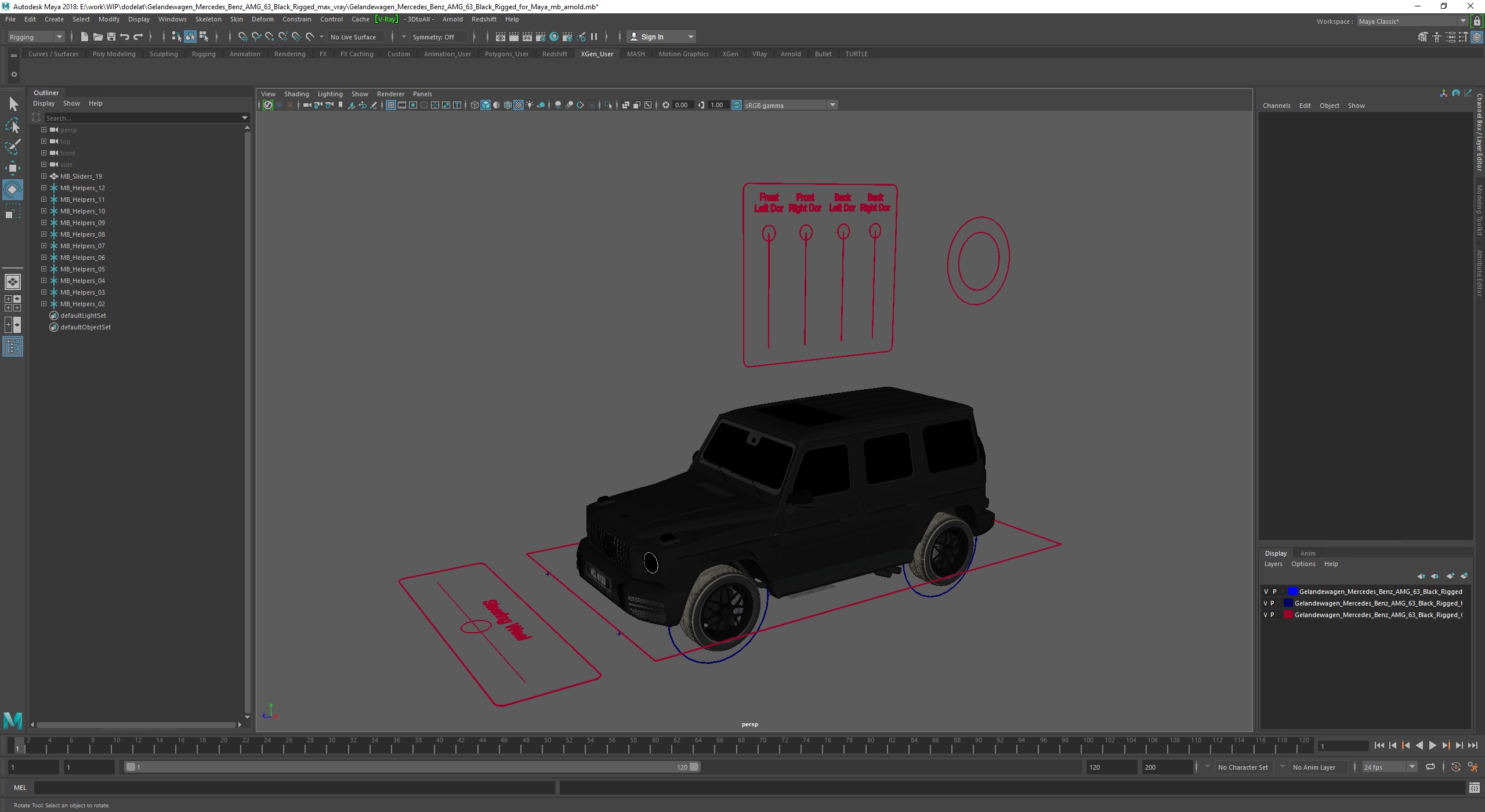Pause Viewport 2 display update
Viewport: 1485px width, 812px height.
click(x=594, y=37)
